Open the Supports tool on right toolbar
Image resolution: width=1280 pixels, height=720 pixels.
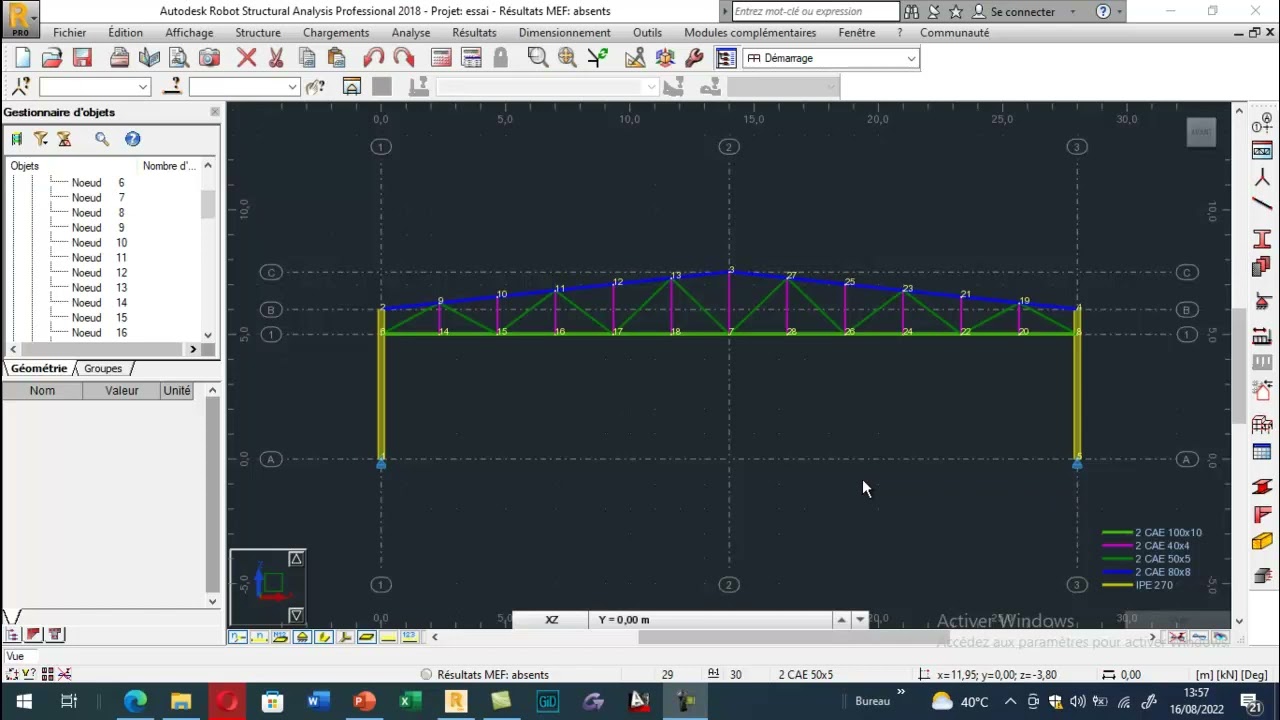pos(1262,303)
